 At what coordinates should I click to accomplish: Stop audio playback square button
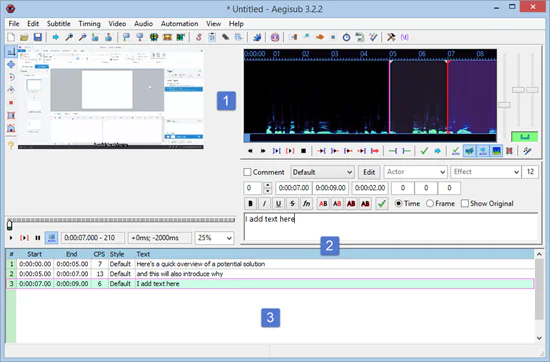click(303, 151)
